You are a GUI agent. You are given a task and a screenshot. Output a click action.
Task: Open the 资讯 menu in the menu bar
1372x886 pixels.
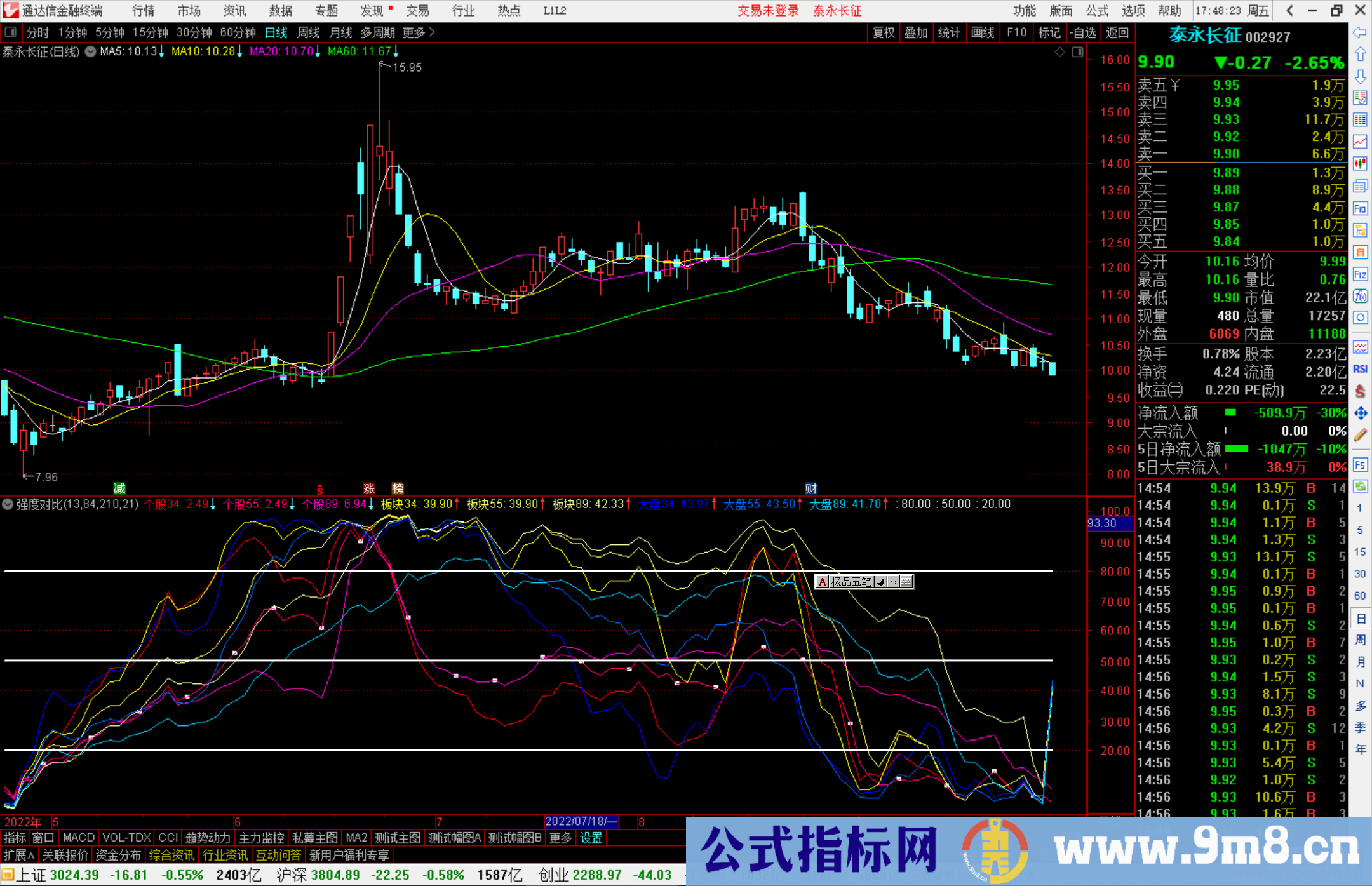click(234, 10)
